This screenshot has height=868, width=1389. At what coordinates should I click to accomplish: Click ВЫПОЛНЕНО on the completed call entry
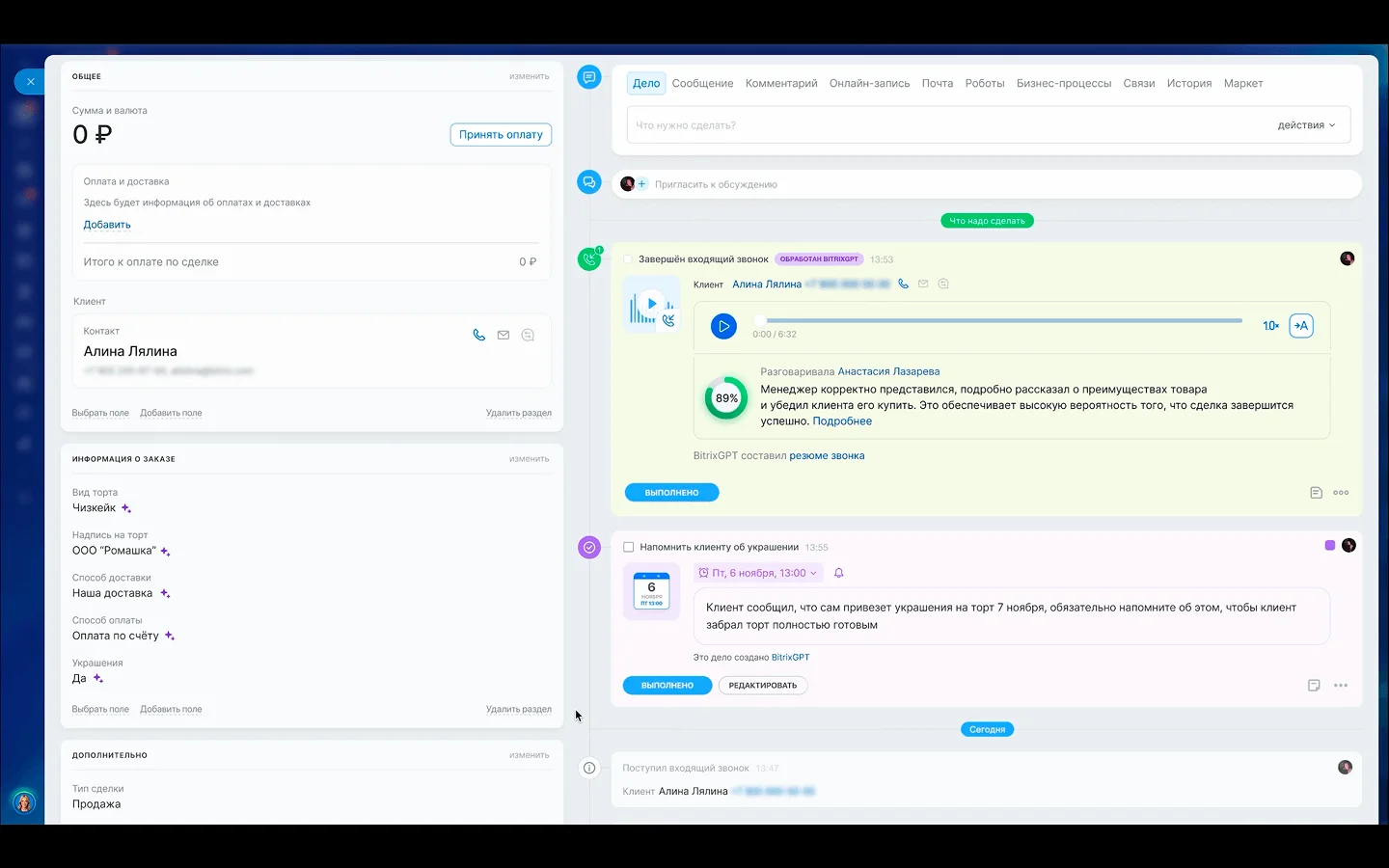671,493
